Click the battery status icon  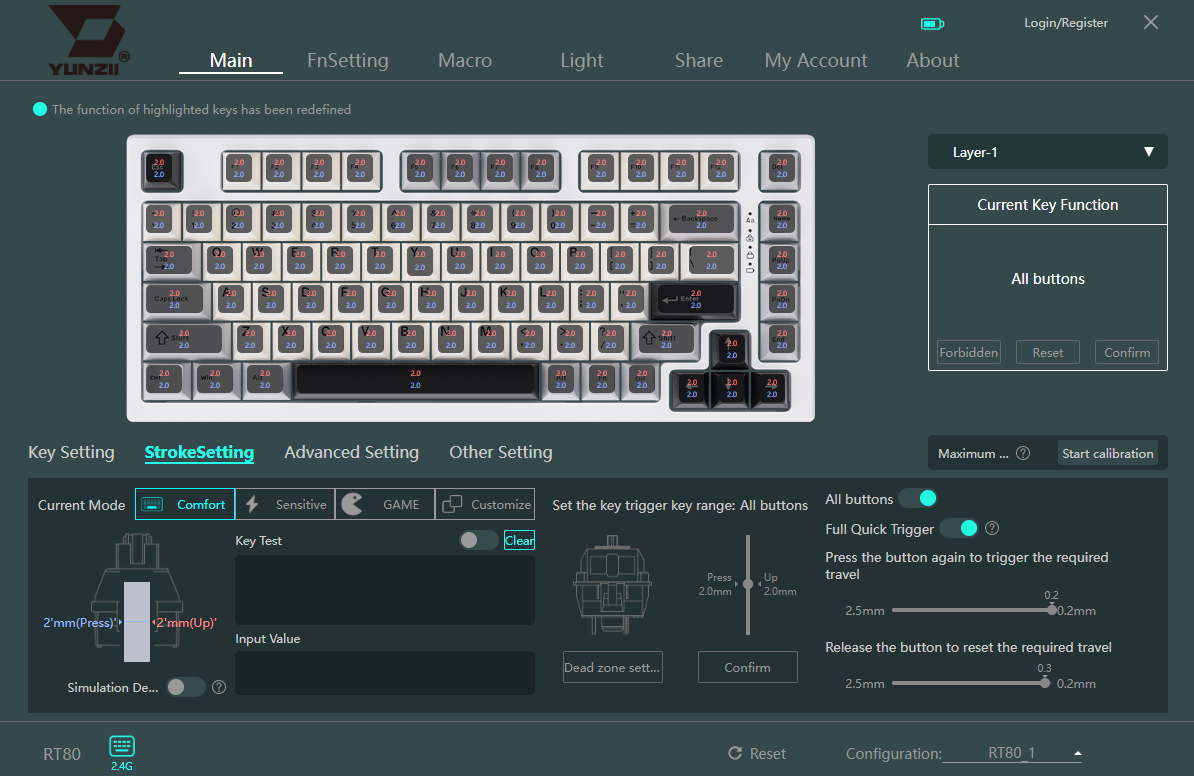(932, 24)
